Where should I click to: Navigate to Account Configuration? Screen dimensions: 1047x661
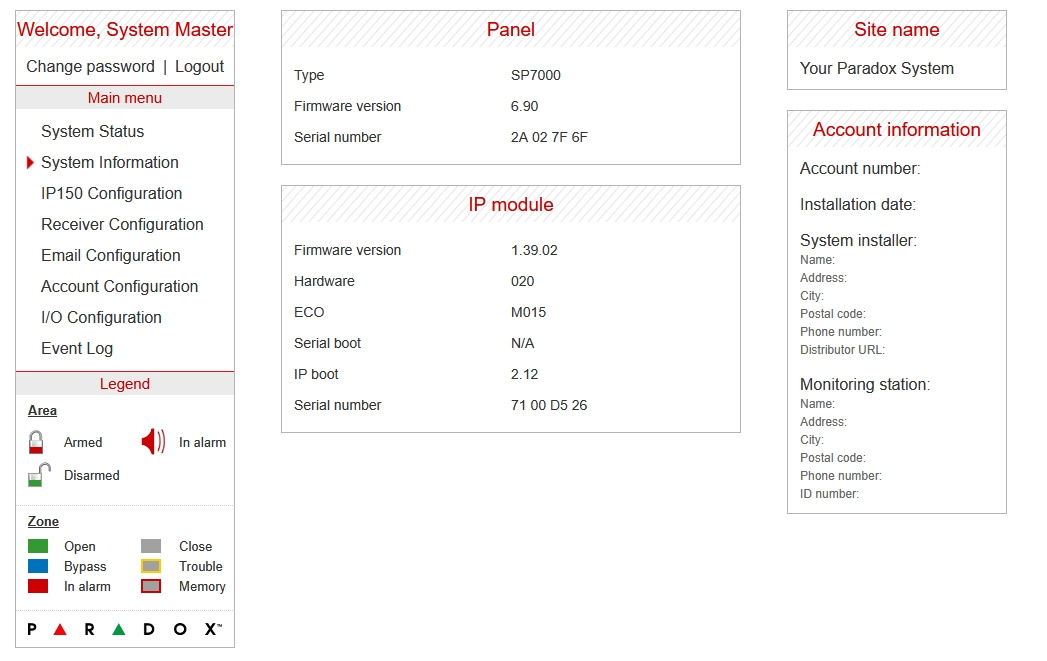(x=118, y=286)
